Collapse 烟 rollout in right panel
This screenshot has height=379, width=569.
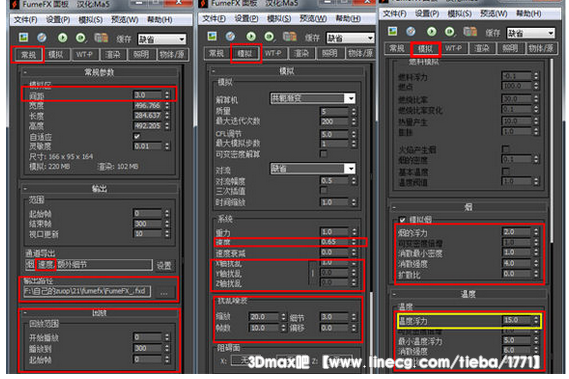pos(468,207)
